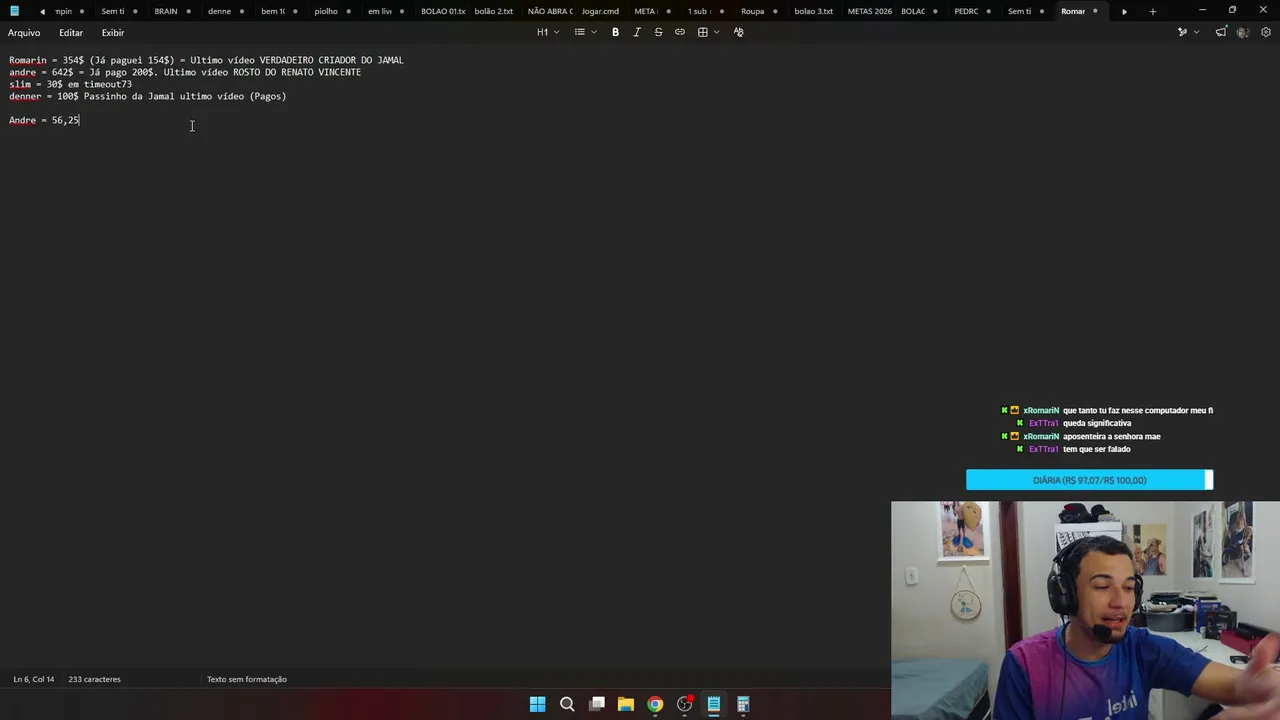Insert a table from the toolbar
The height and width of the screenshot is (720, 1280).
click(x=703, y=32)
